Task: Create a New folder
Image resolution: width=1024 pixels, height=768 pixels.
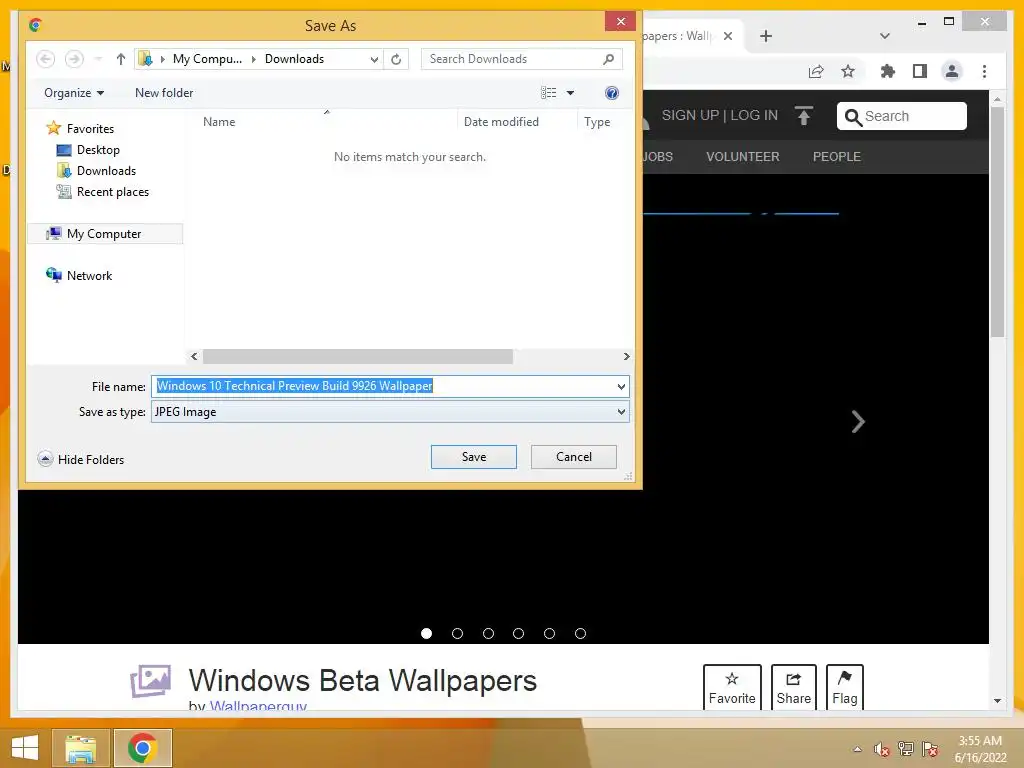Action: click(x=164, y=93)
